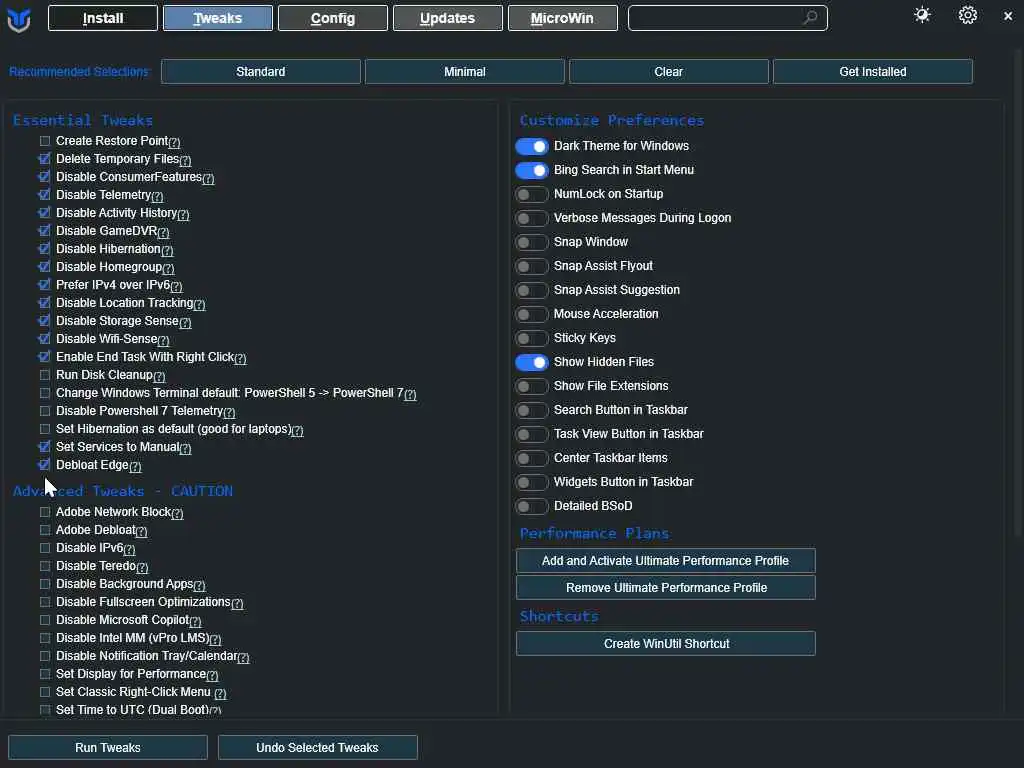1024x768 pixels.
Task: Apply the Standard recommended selection
Action: point(261,72)
